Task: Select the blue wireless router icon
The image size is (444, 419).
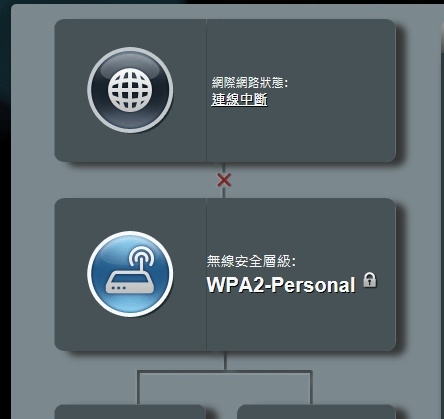Action: coord(130,274)
